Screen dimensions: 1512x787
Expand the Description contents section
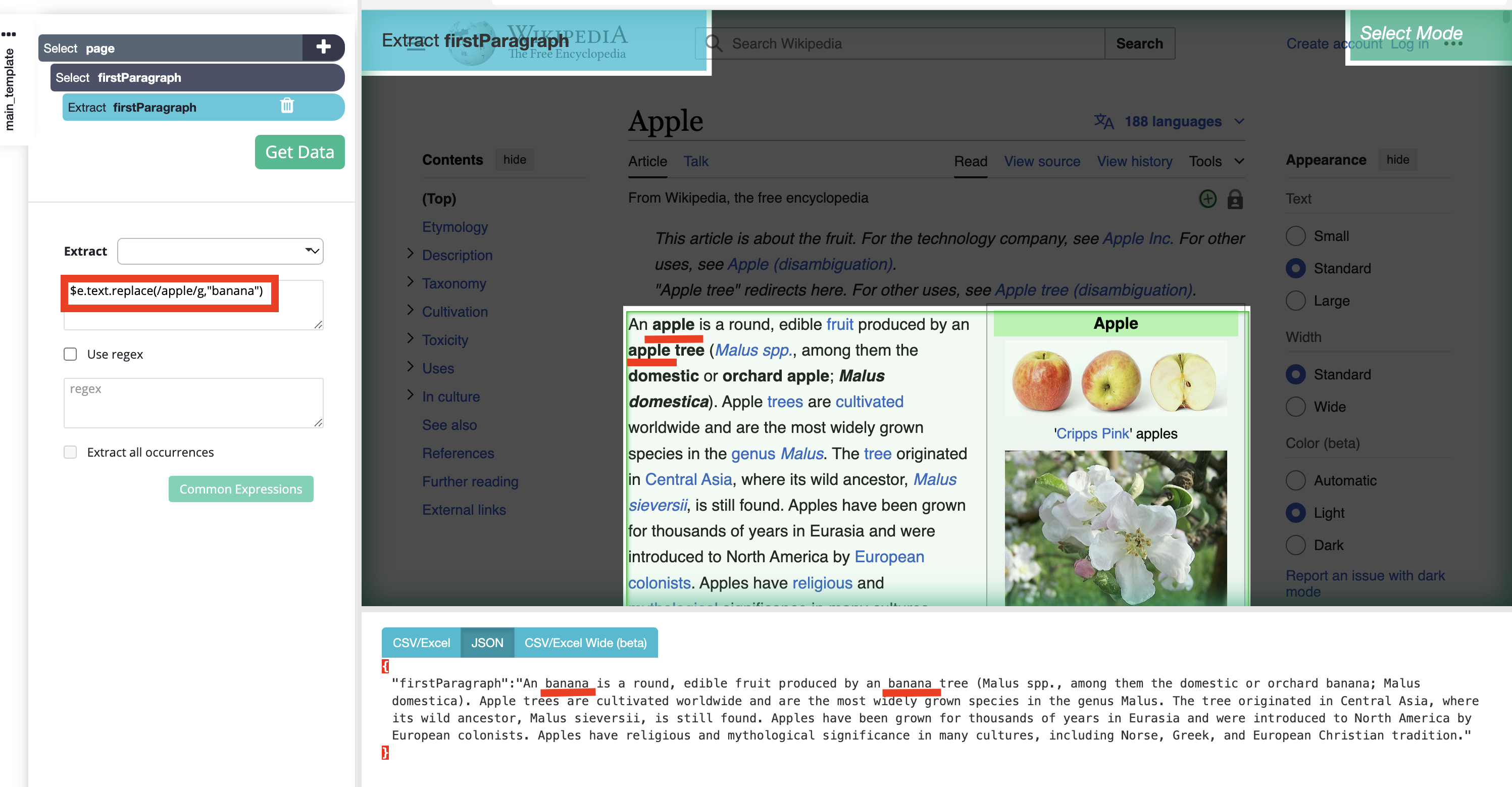(x=410, y=254)
